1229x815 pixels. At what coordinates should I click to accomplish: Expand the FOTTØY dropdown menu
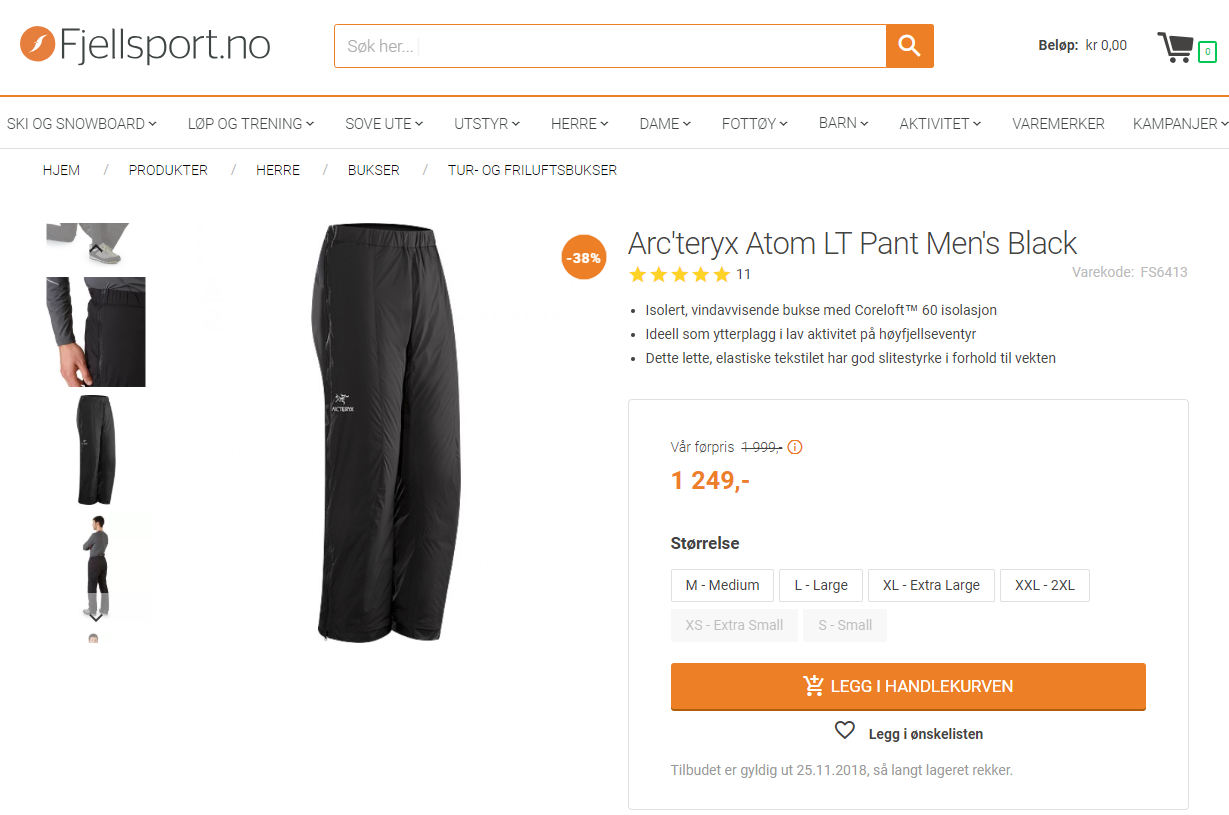coord(755,124)
